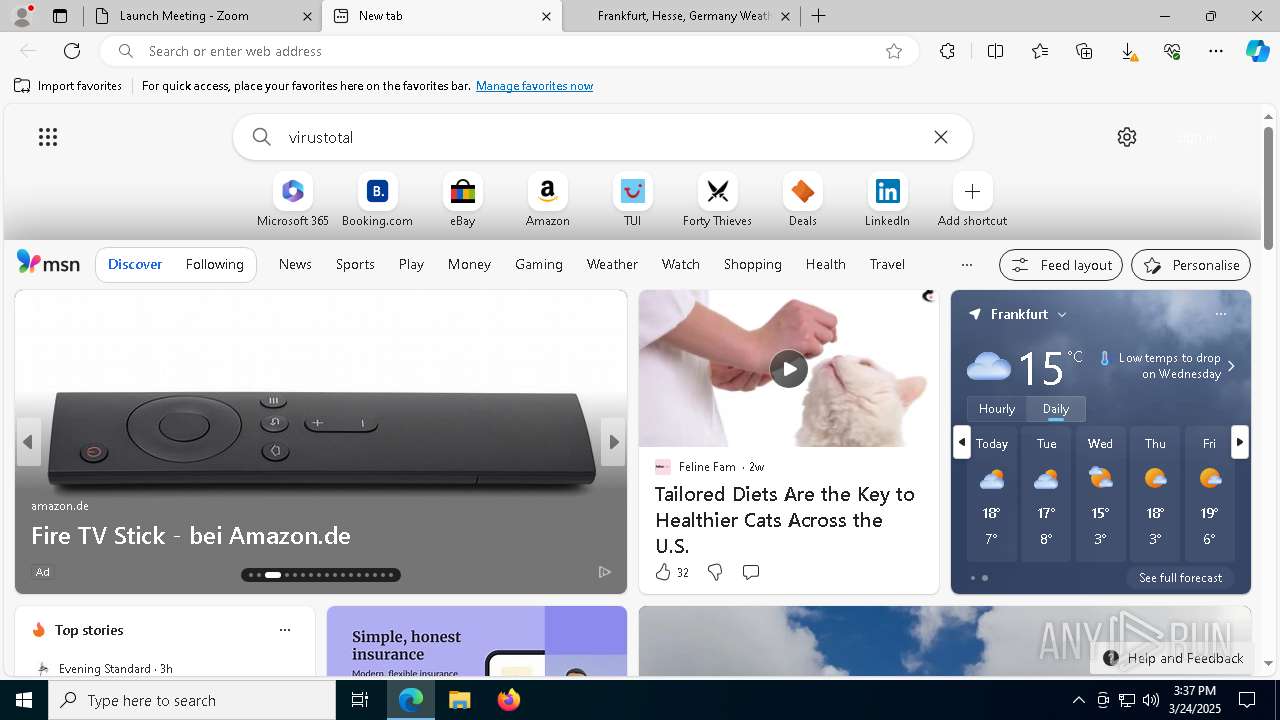Open the eBay shortcut tile

(x=462, y=200)
